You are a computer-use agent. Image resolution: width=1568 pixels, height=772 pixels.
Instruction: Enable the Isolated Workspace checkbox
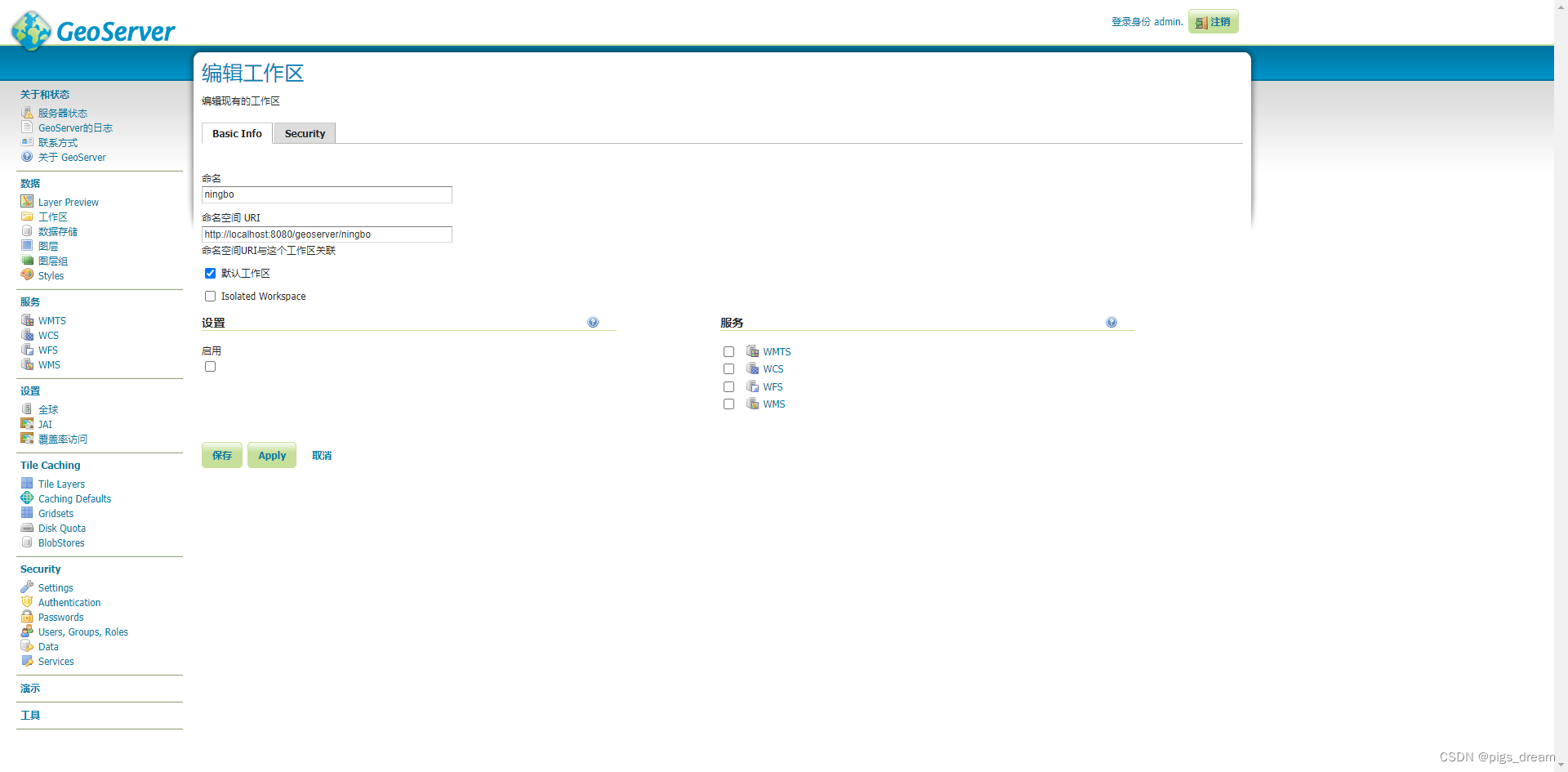[x=210, y=297]
